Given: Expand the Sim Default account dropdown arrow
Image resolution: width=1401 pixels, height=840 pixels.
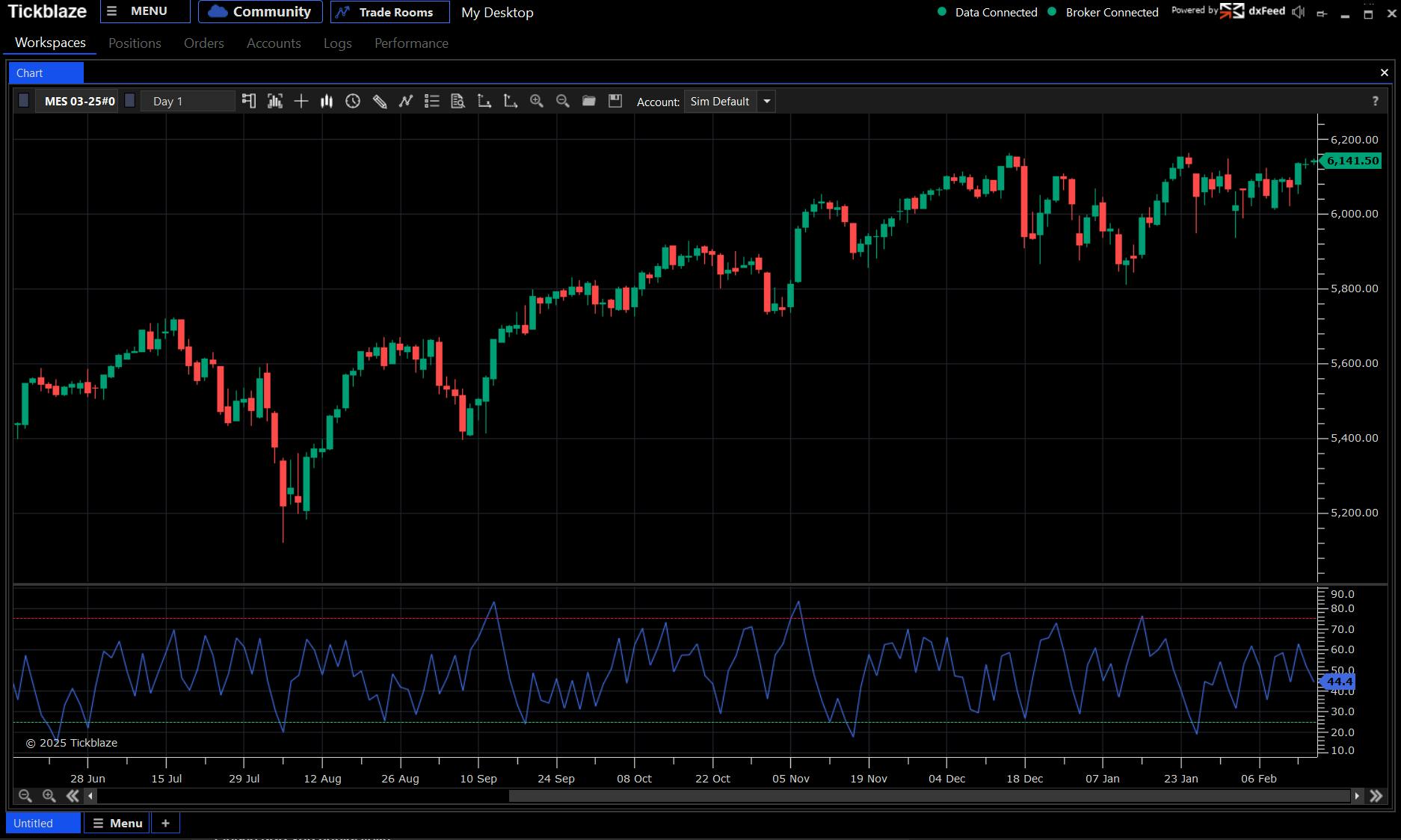Looking at the screenshot, I should point(766,102).
